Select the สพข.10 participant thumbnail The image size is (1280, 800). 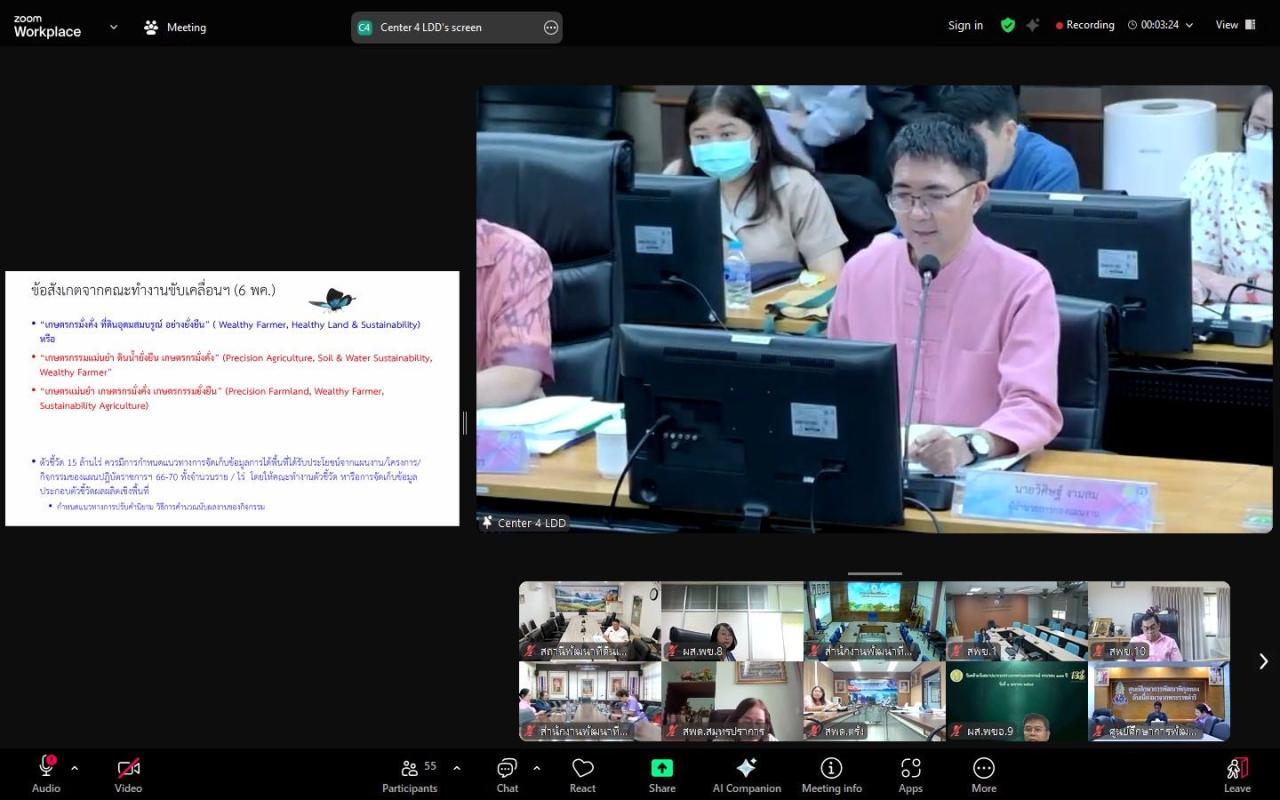click(1158, 620)
